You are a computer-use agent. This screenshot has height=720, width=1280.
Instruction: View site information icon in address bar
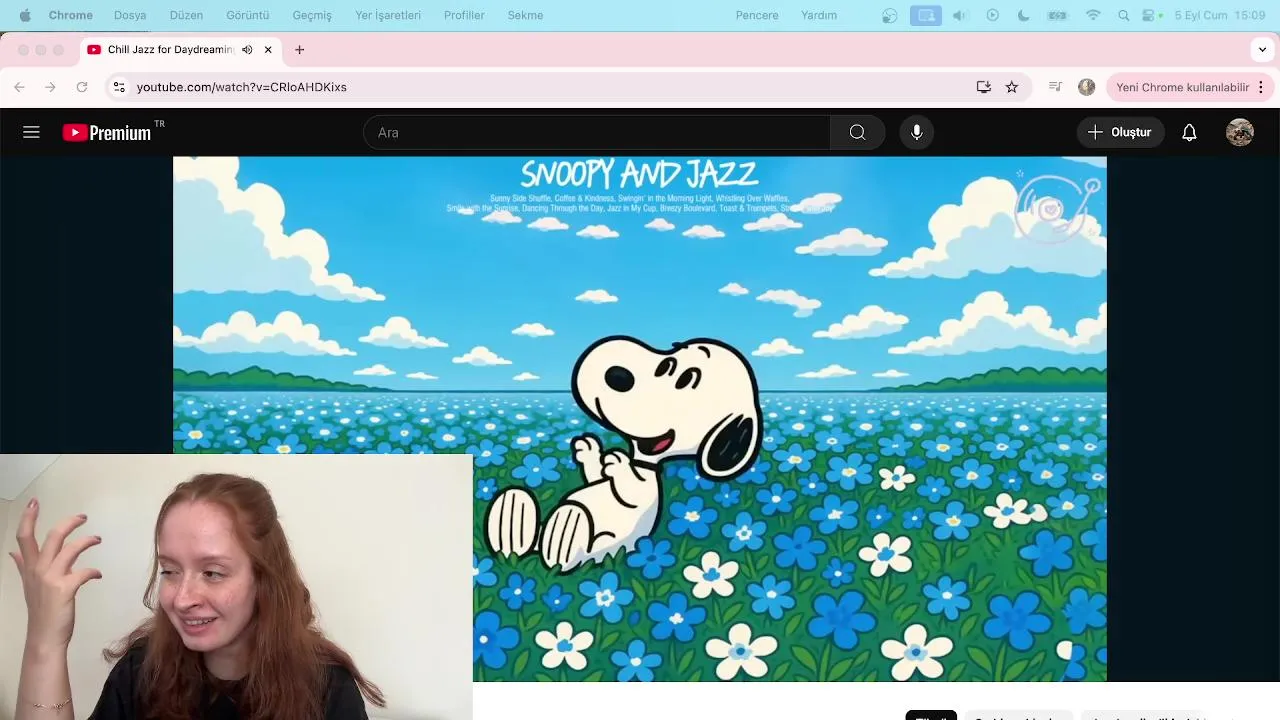click(x=119, y=87)
